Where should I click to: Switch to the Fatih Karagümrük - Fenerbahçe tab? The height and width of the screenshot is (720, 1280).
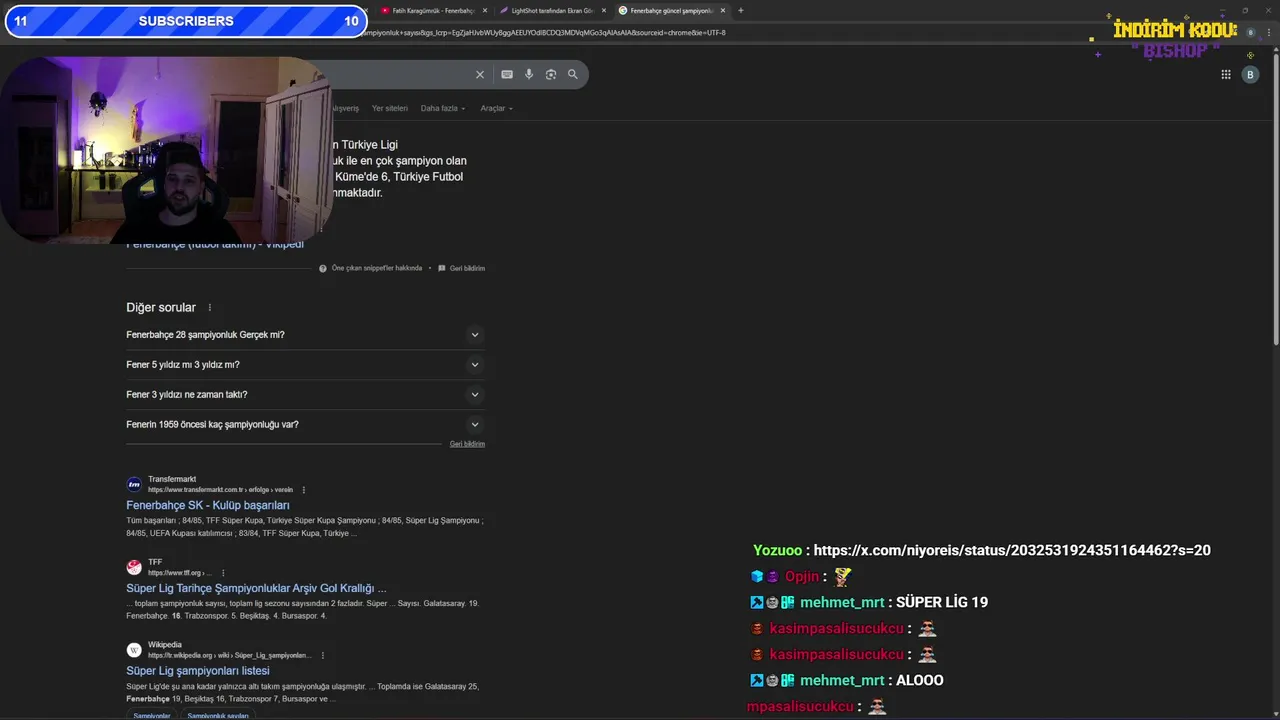[x=433, y=10]
